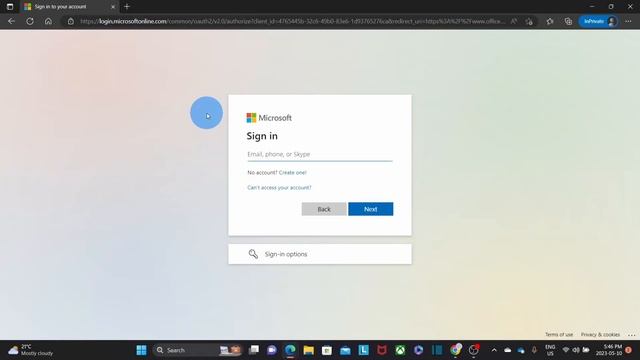Click the Create one! link
Screen dimensions: 640x360
[x=292, y=173]
